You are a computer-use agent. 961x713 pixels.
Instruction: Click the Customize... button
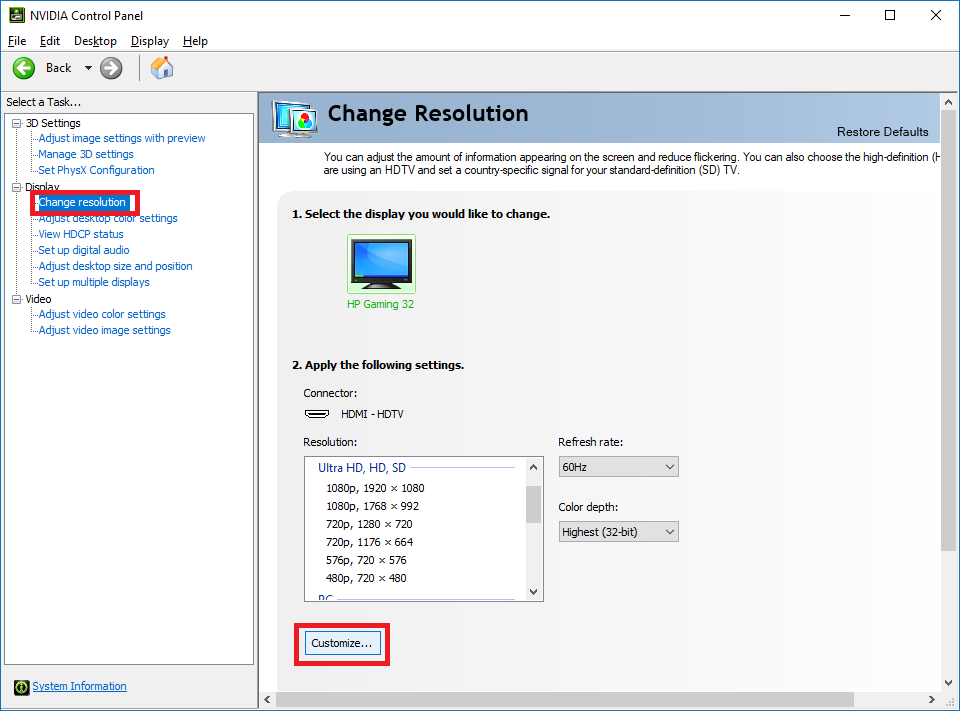341,643
